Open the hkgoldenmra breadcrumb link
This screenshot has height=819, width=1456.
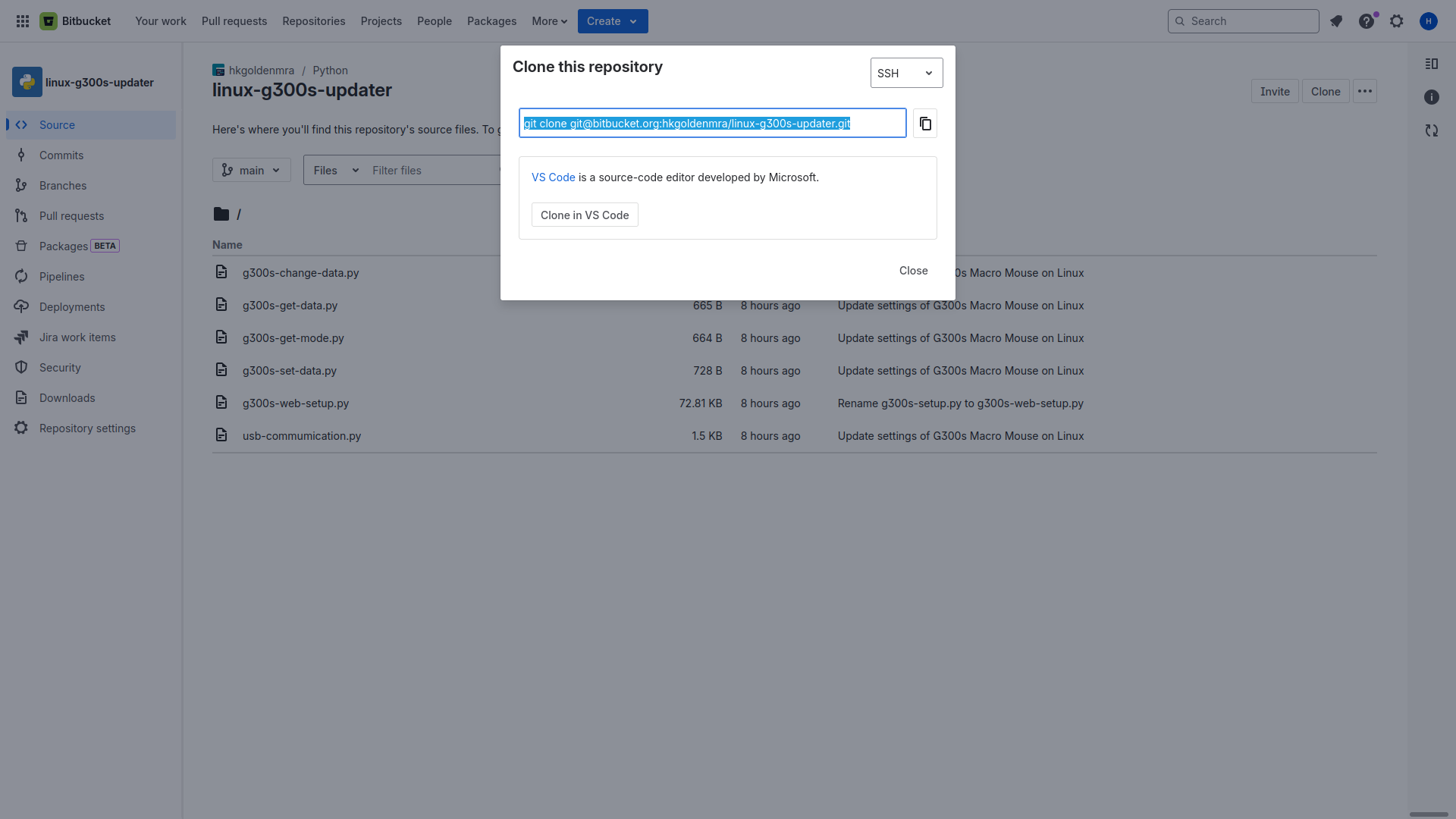point(262,71)
